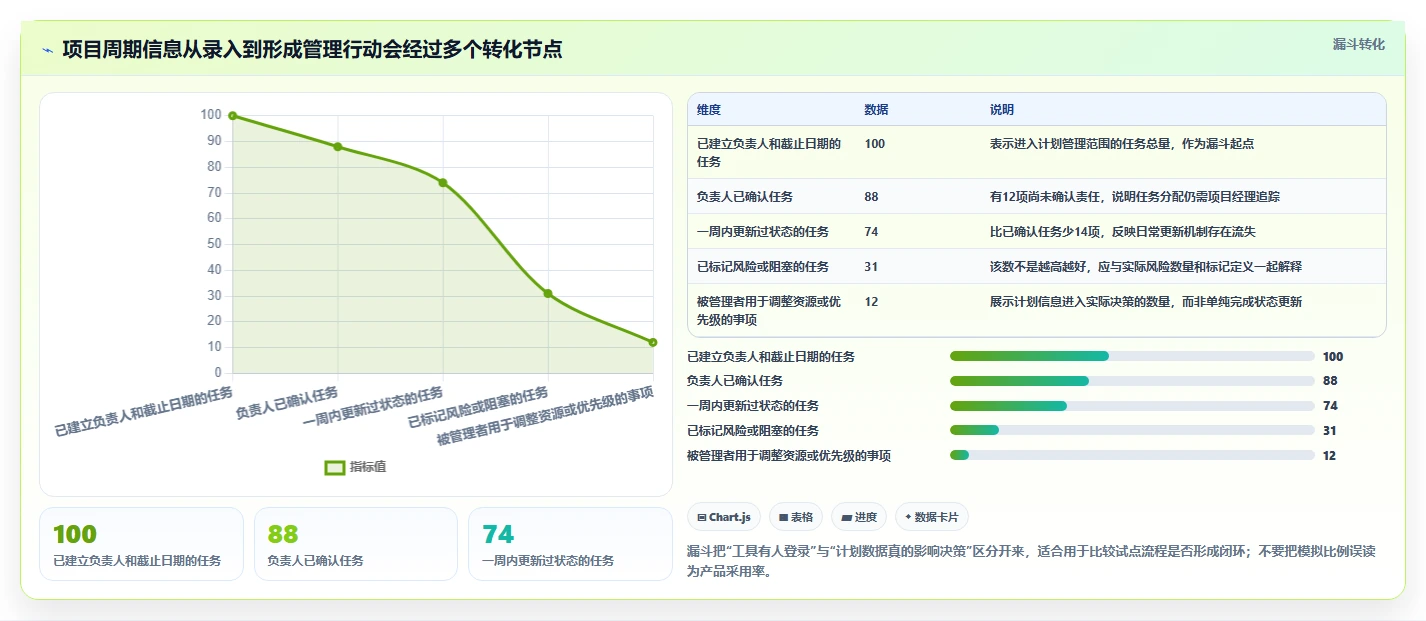Click the 100 data card
1426x621 pixels.
point(141,544)
